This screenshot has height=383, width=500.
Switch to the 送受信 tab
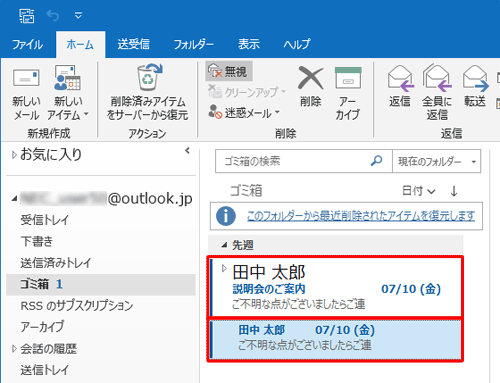coord(133,44)
